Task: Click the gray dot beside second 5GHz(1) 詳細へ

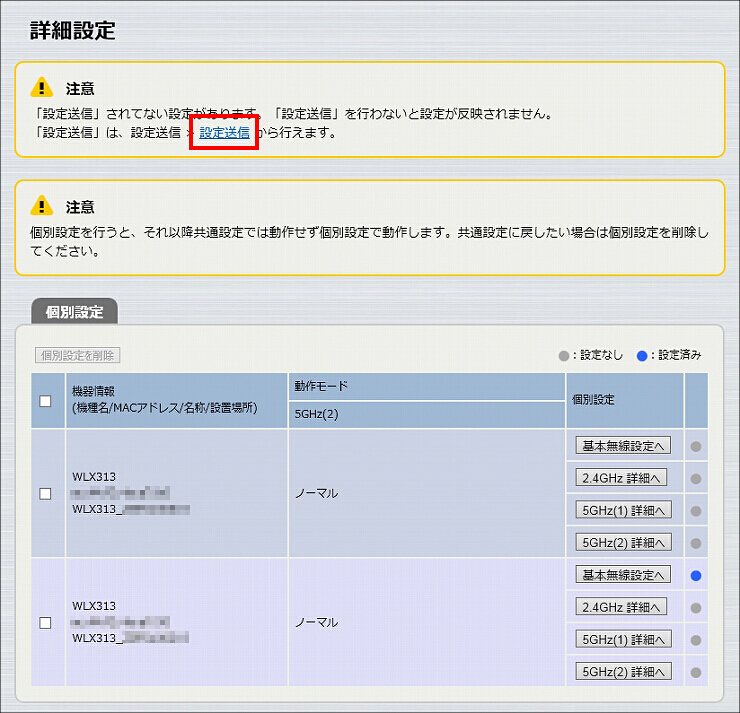Action: tap(696, 640)
